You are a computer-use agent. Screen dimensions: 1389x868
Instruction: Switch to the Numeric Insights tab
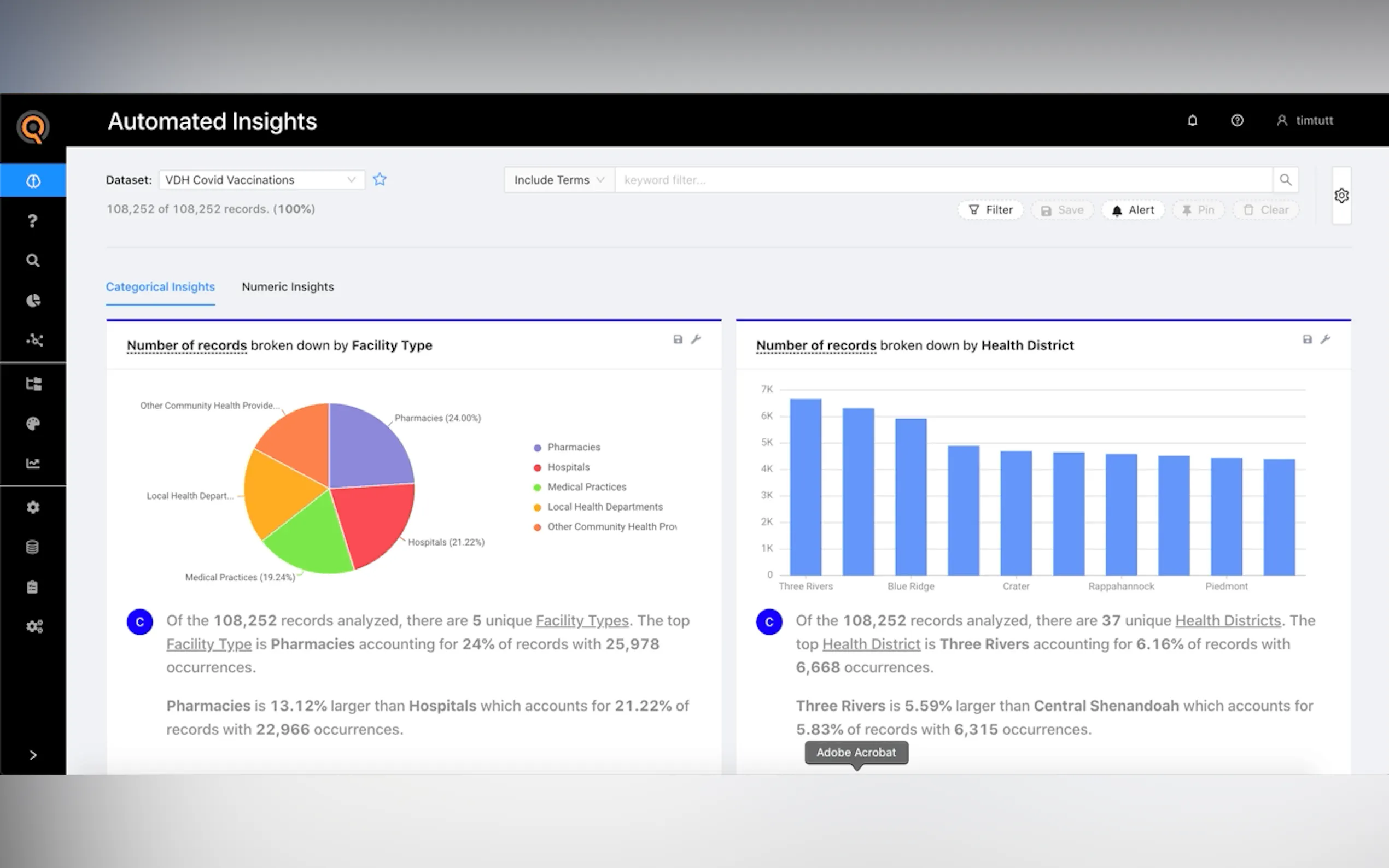point(288,286)
